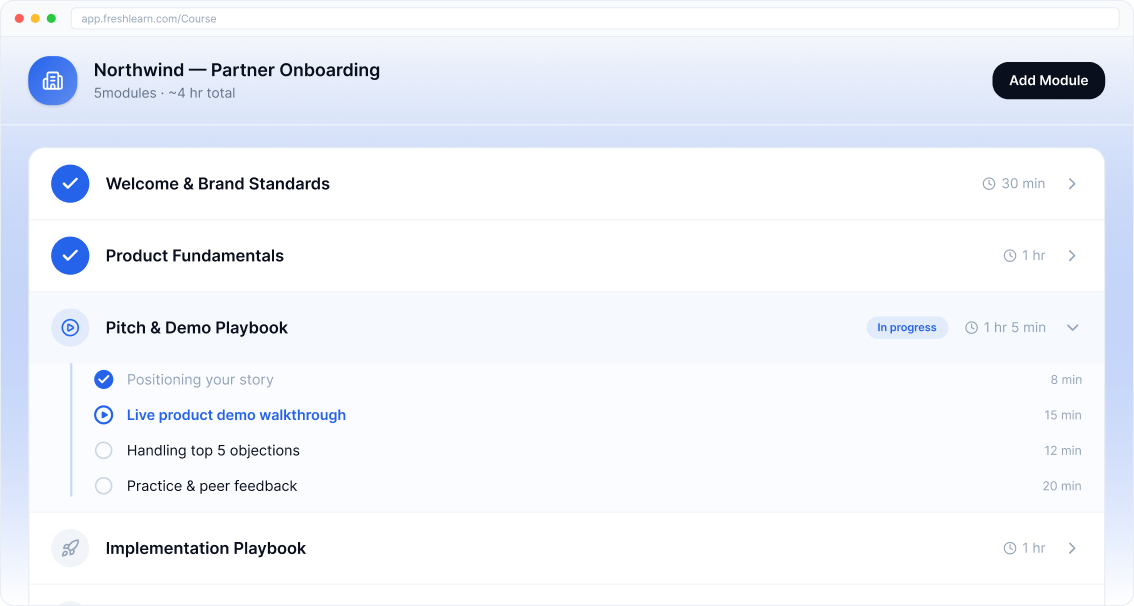Click the 1 hr 5 min module duration
1134x606 pixels.
point(1014,328)
